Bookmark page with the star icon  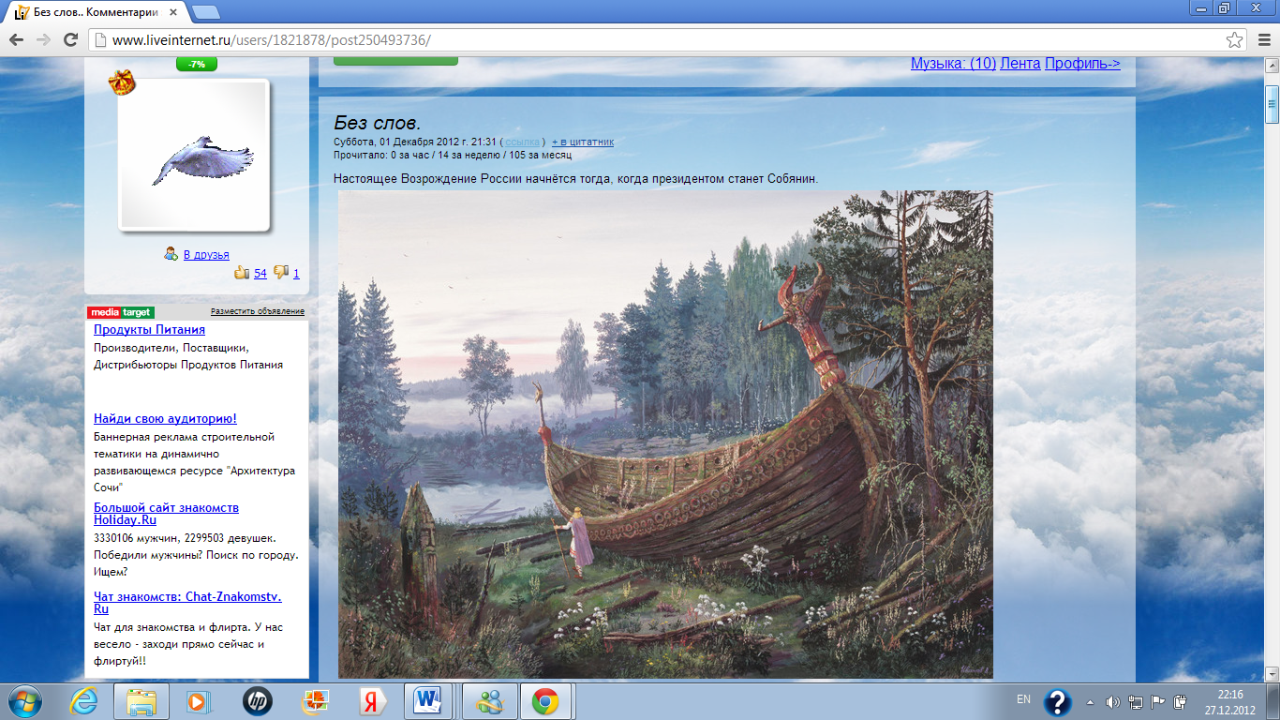[1235, 40]
